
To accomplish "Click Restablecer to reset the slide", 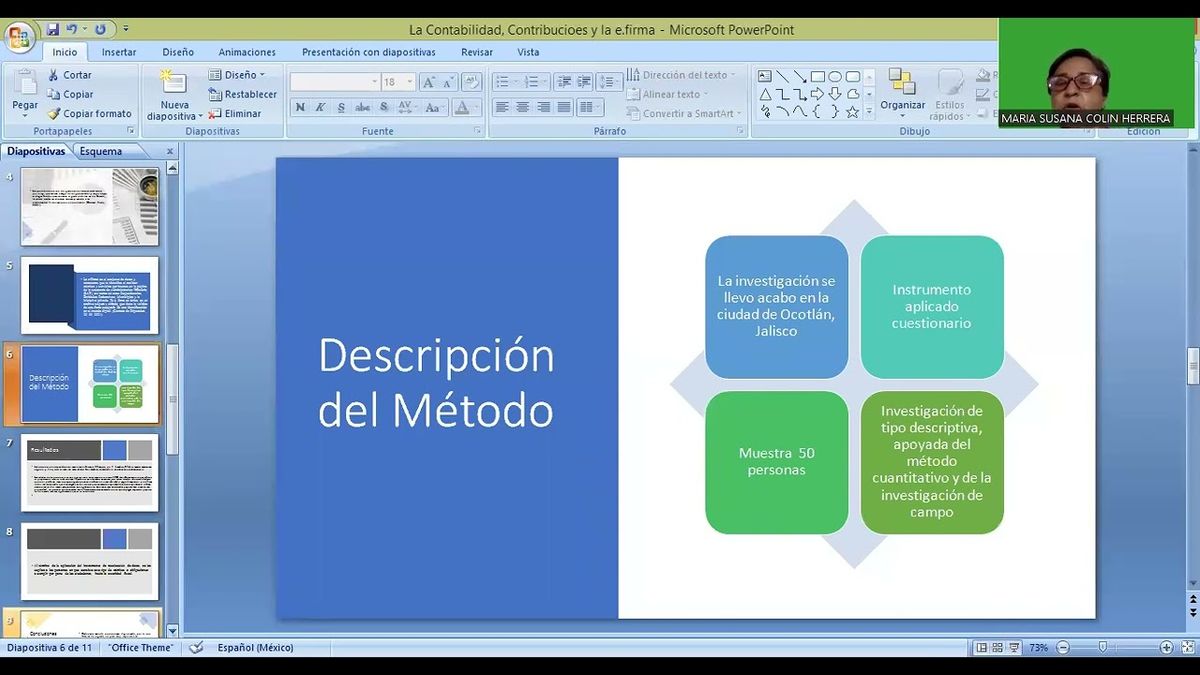I will (242, 94).
